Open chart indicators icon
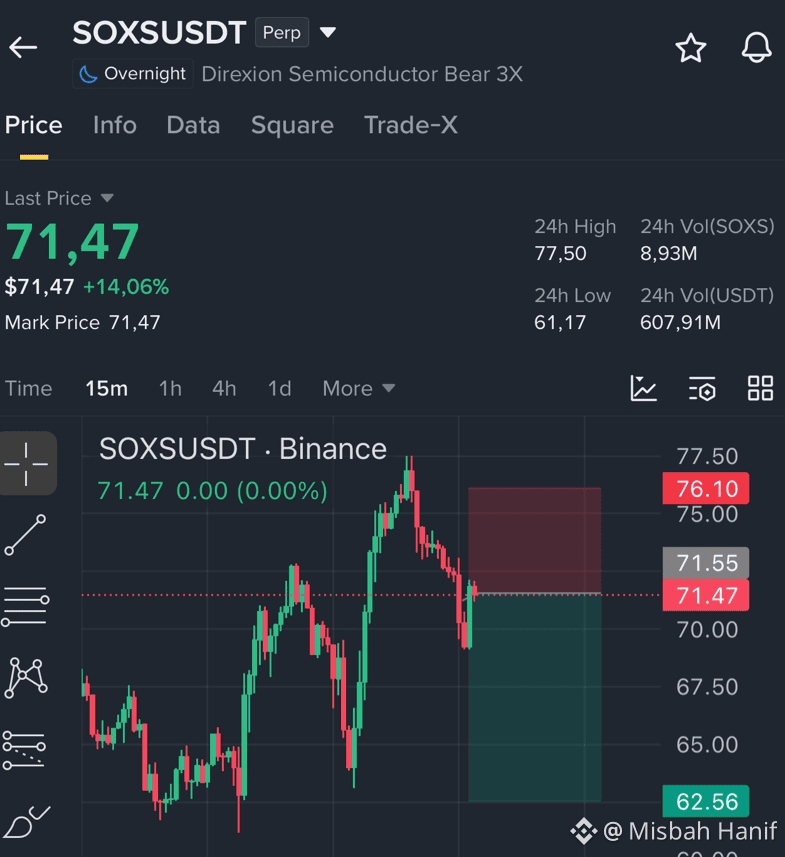785x857 pixels. point(643,389)
